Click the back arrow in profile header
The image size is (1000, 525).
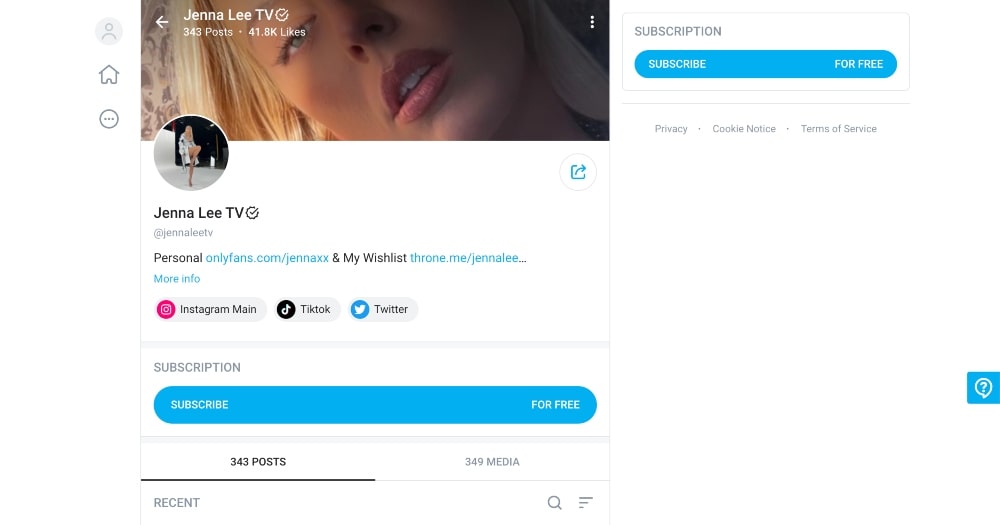pos(162,22)
